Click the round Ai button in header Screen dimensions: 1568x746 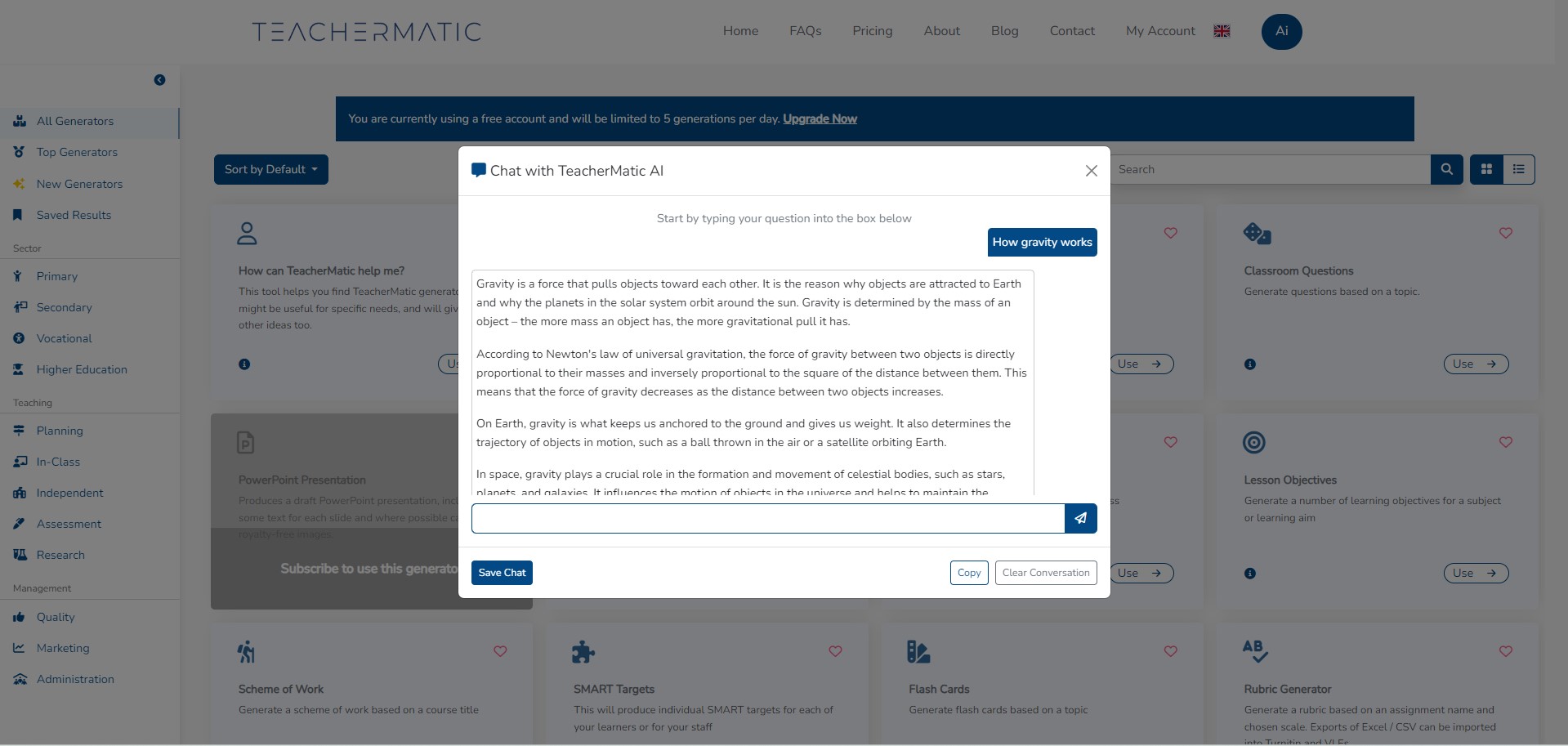tap(1281, 32)
